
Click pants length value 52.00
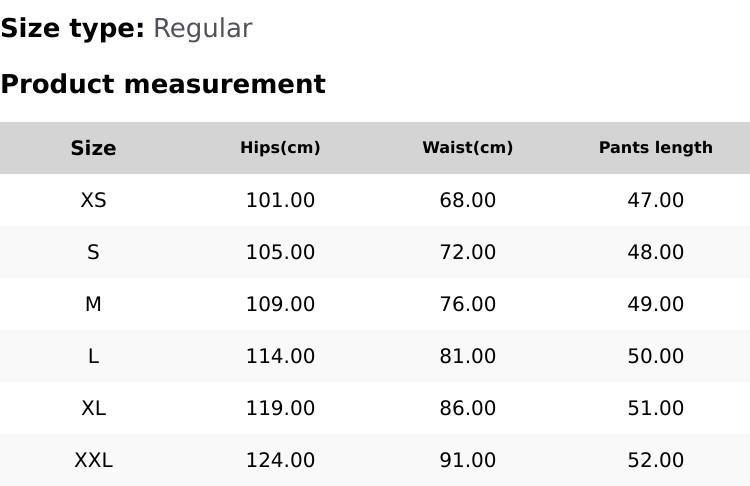click(x=655, y=460)
